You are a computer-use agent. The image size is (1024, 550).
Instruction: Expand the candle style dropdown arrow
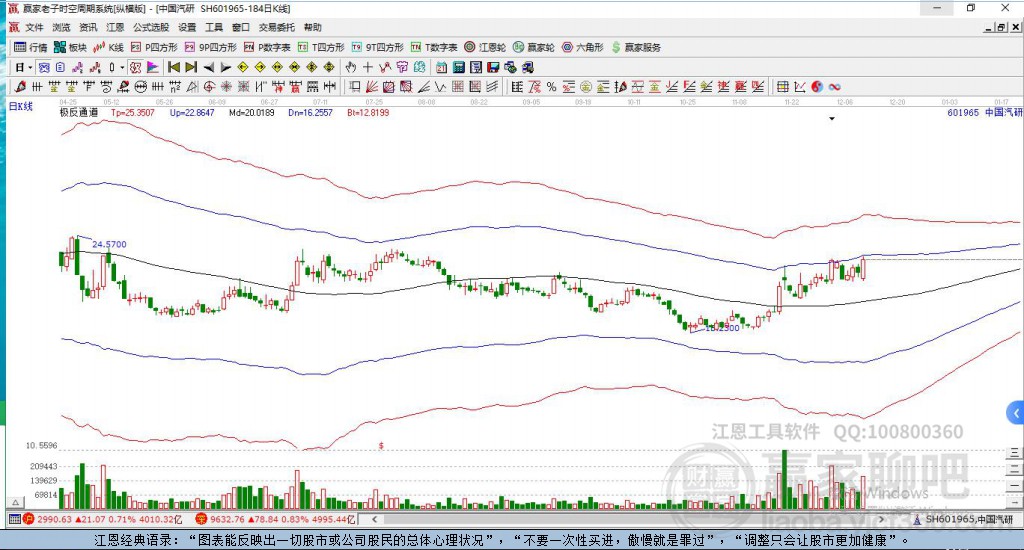121,67
